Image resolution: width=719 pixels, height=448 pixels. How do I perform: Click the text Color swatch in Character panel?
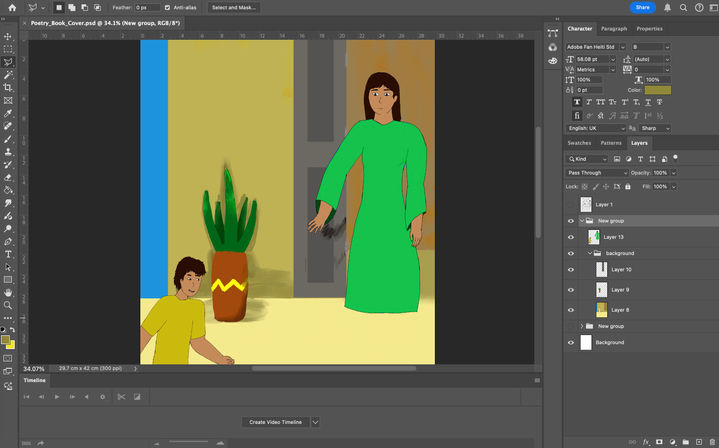click(658, 90)
